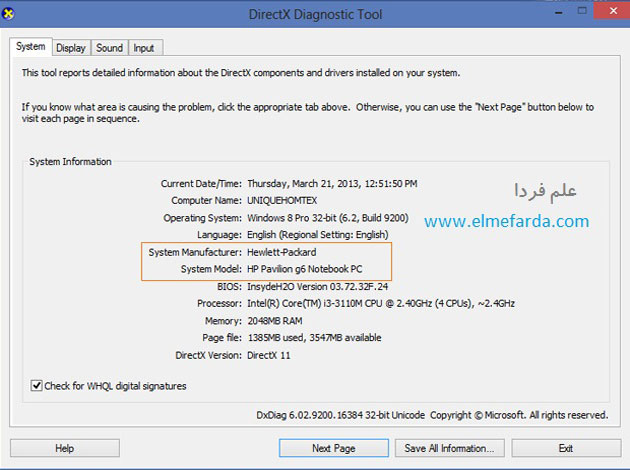Click the DirectX 11 version value
The width and height of the screenshot is (630, 470).
coord(272,354)
